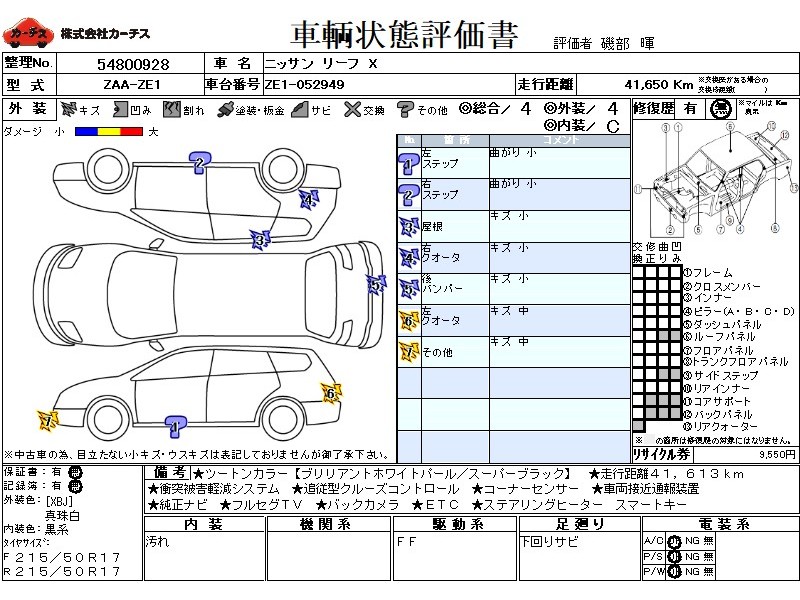Viewport: 800px width, 600px height.
Task: Select the 塗装・板金 paint legend icon
Action: click(225, 110)
